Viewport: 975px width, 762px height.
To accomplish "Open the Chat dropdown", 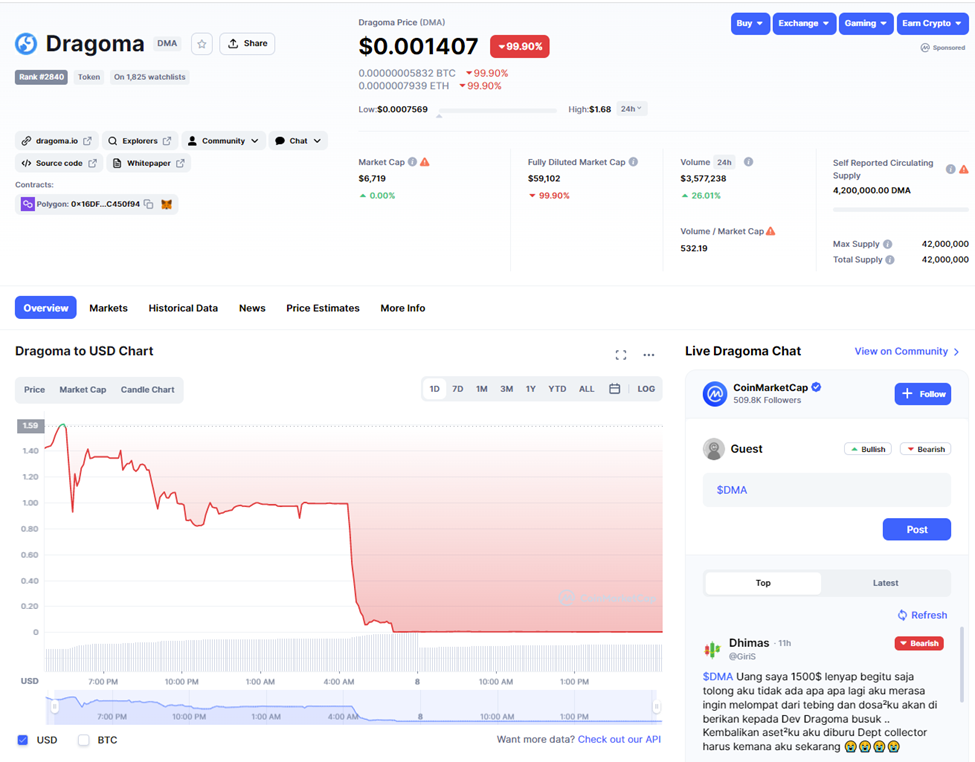I will (298, 141).
